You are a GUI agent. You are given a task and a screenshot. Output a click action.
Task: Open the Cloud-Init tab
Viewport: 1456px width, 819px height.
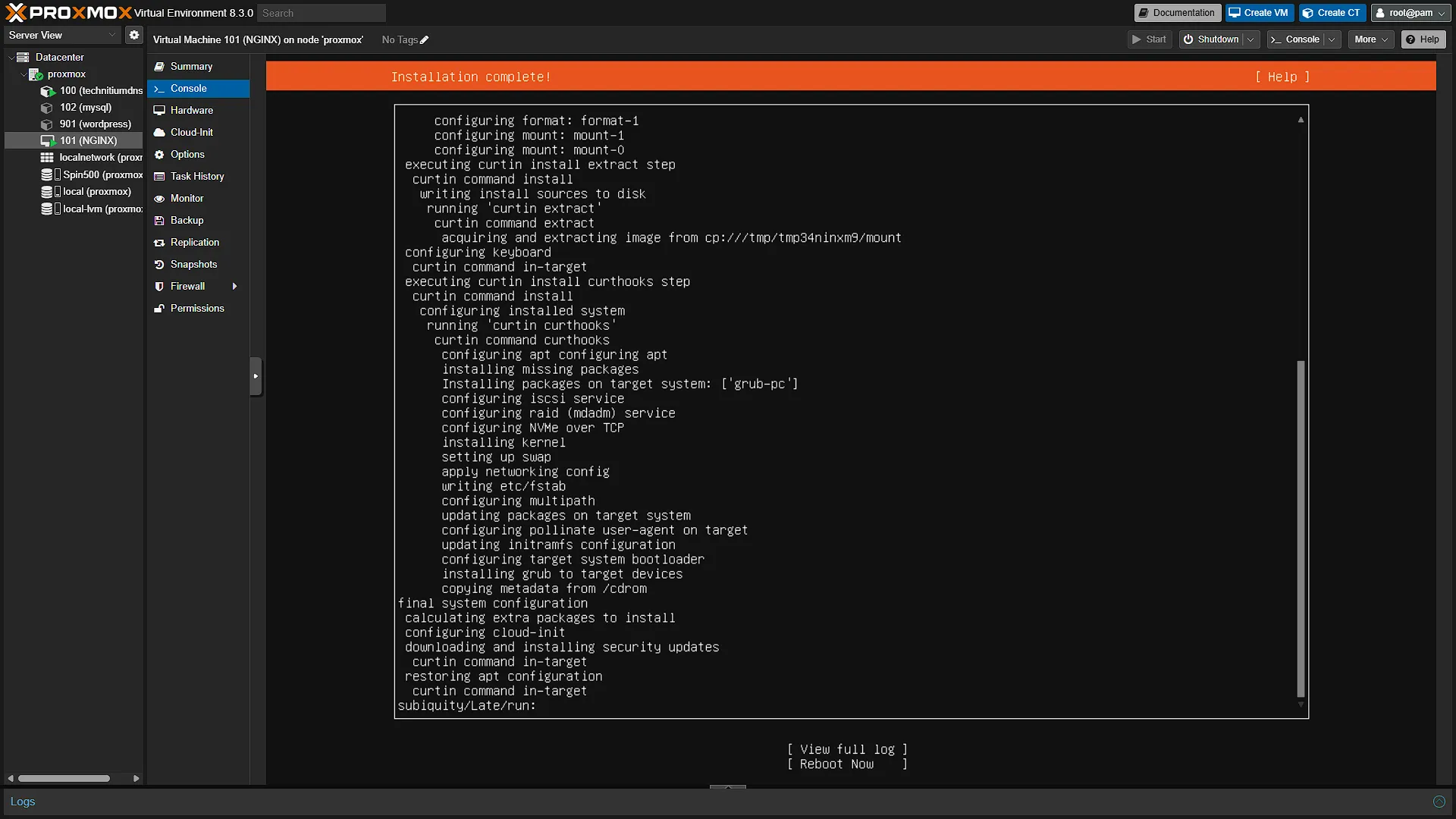[198, 133]
